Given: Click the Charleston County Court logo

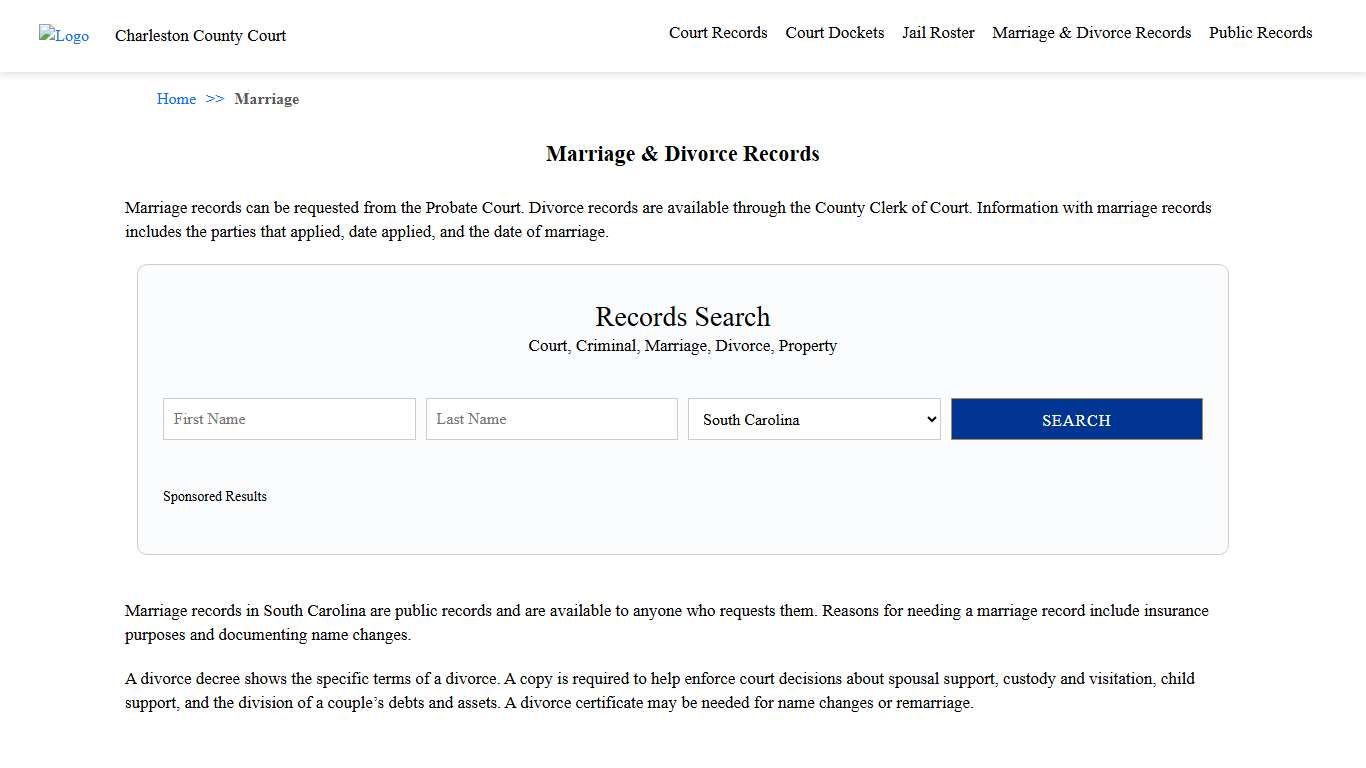Looking at the screenshot, I should pos(63,36).
